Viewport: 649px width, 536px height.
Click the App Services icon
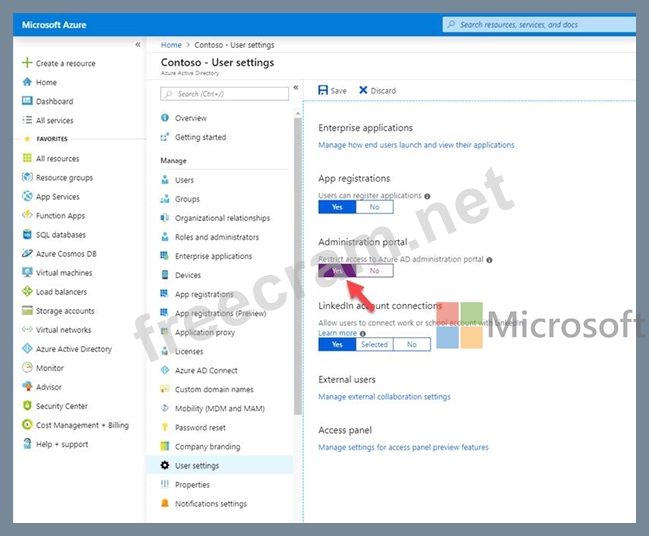pyautogui.click(x=27, y=196)
